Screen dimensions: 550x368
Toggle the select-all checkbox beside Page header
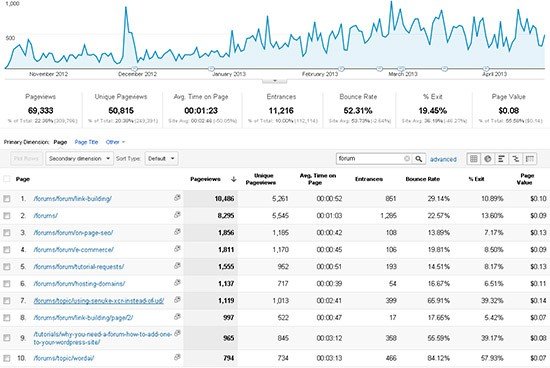(7, 179)
